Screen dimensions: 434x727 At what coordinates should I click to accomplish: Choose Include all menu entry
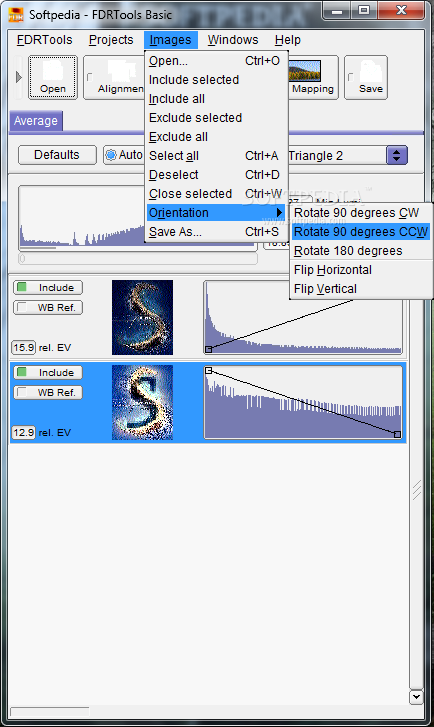coord(216,99)
